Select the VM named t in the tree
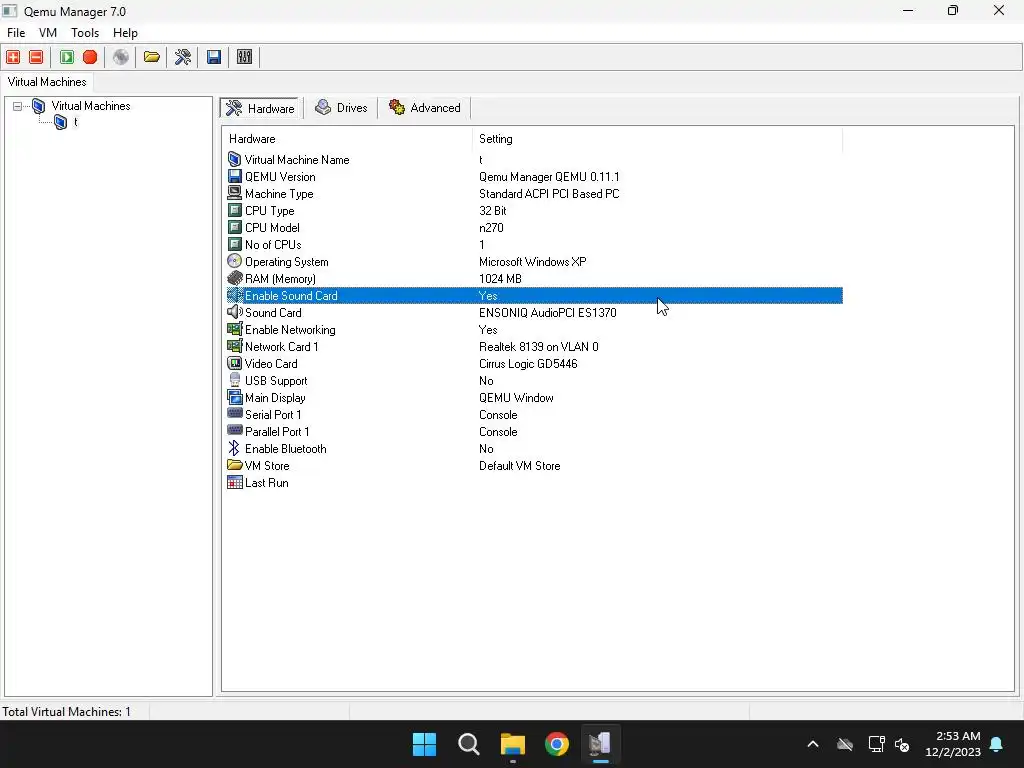Viewport: 1024px width, 768px height. pyautogui.click(x=75, y=122)
